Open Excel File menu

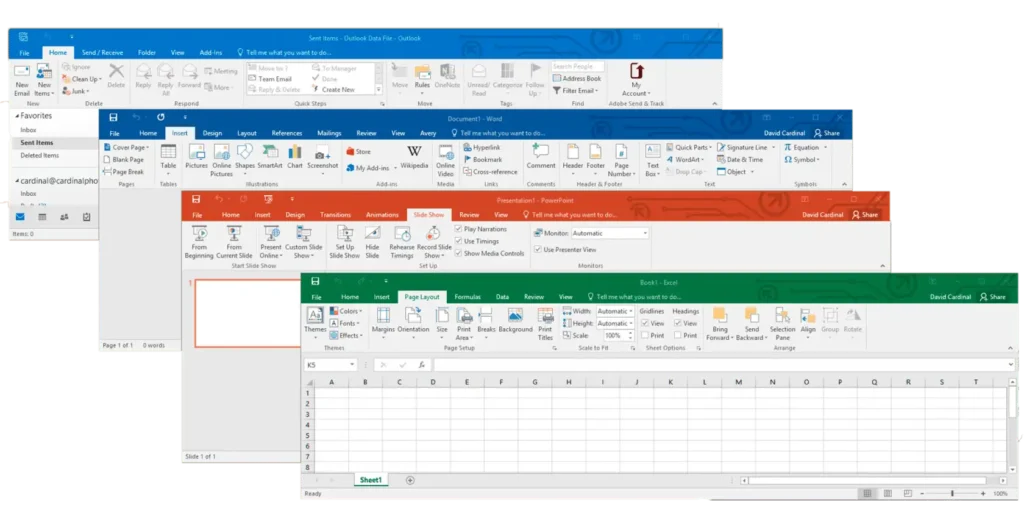[x=317, y=297]
